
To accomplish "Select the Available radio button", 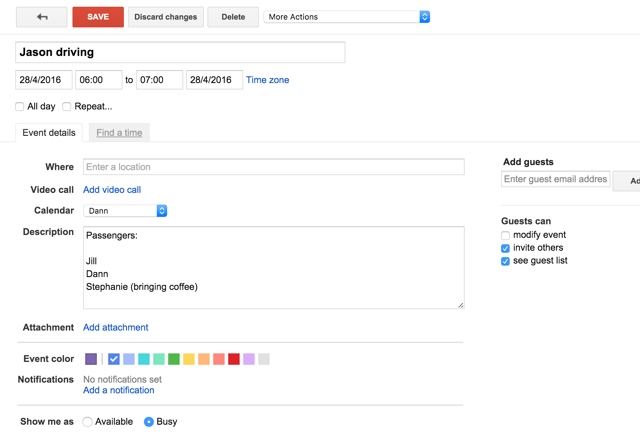I will click(88, 422).
